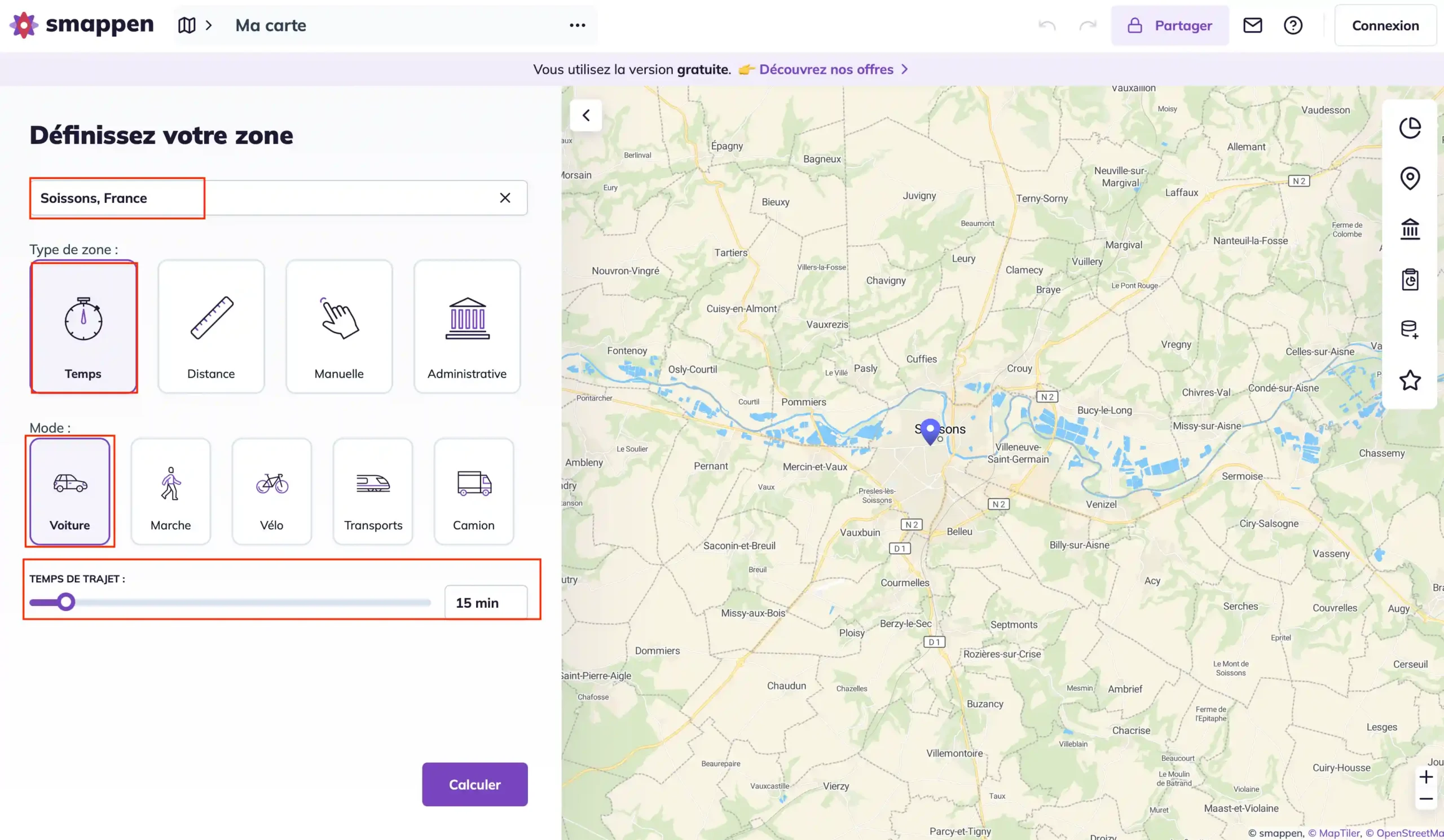
Task: Open the pie chart zones panel icon
Action: pos(1409,127)
